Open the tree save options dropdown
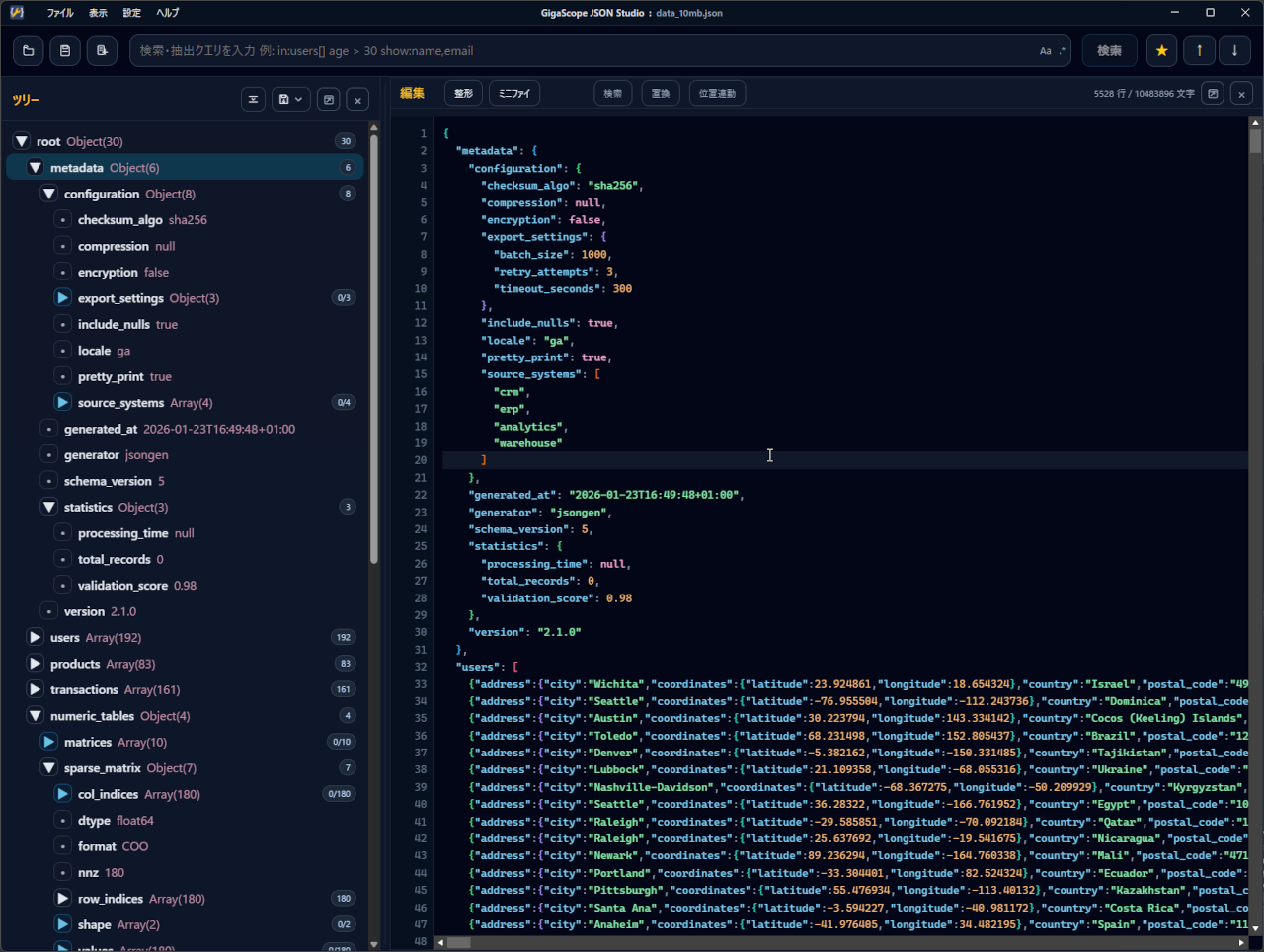Image resolution: width=1264 pixels, height=952 pixels. point(291,100)
